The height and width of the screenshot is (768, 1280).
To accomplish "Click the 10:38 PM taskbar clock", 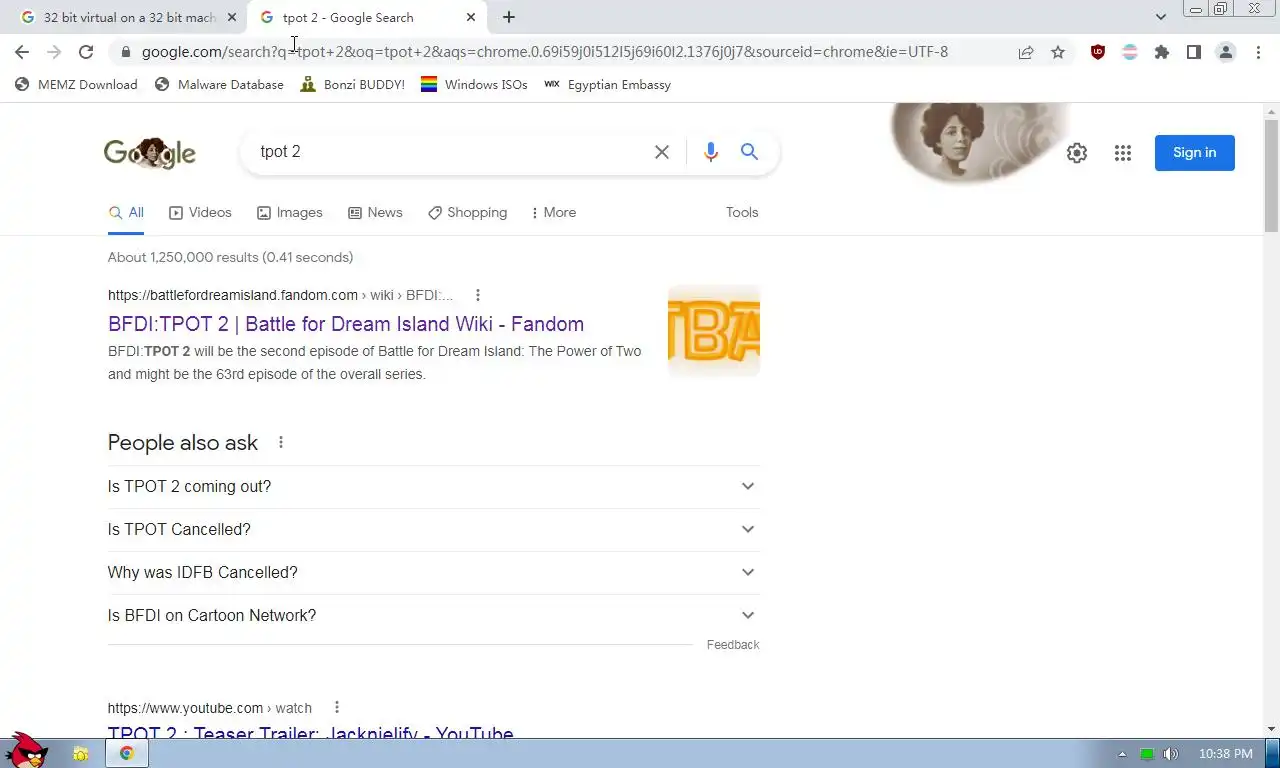I will (1225, 754).
